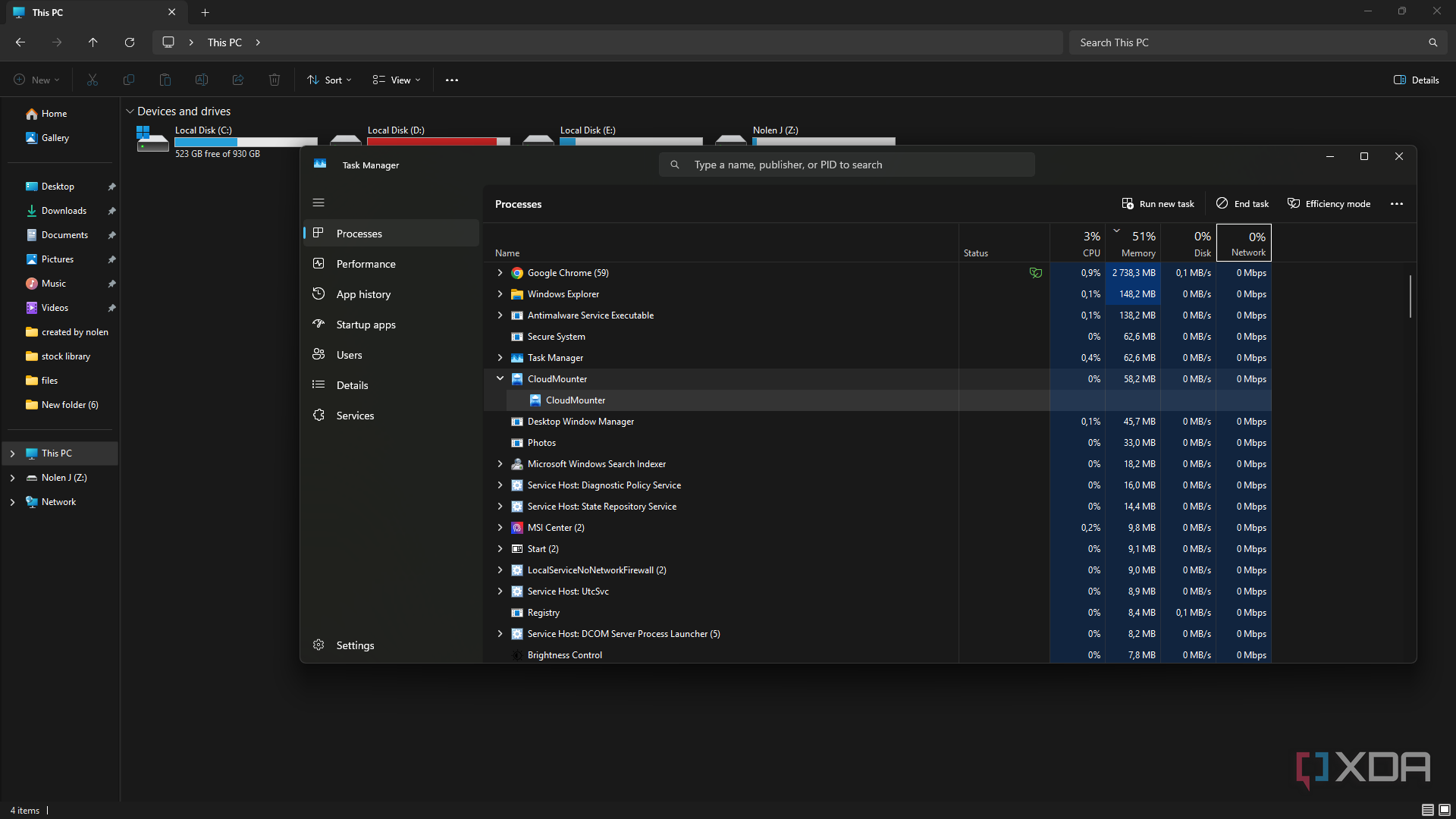The height and width of the screenshot is (819, 1456).
Task: Enable Efficiency mode for the selected process
Action: point(1328,203)
